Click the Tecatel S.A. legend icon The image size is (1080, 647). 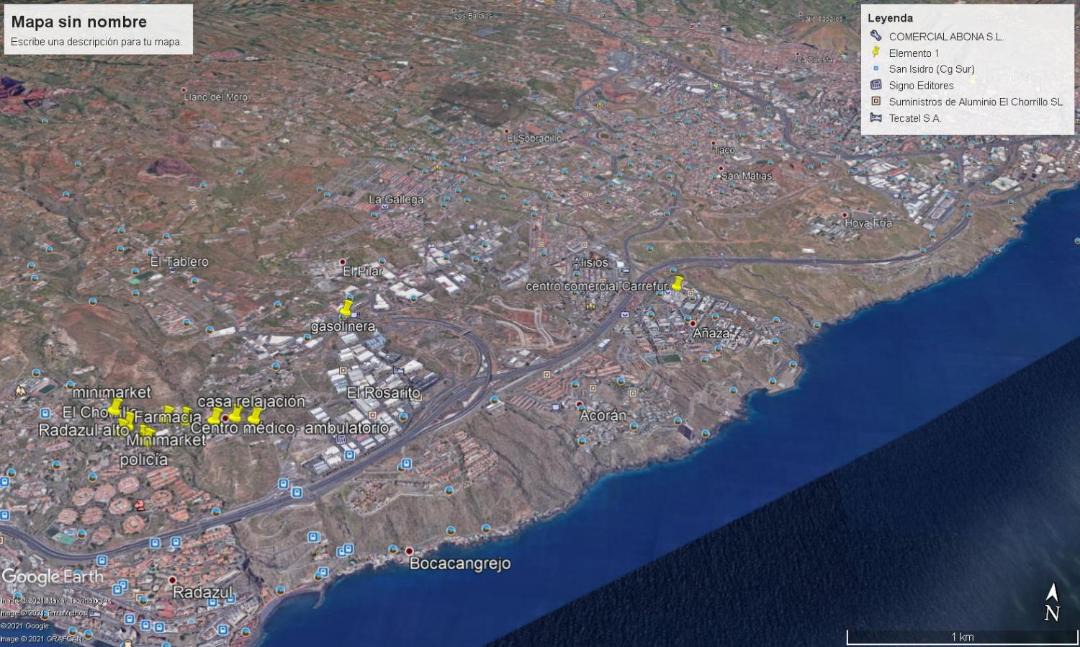(x=876, y=118)
